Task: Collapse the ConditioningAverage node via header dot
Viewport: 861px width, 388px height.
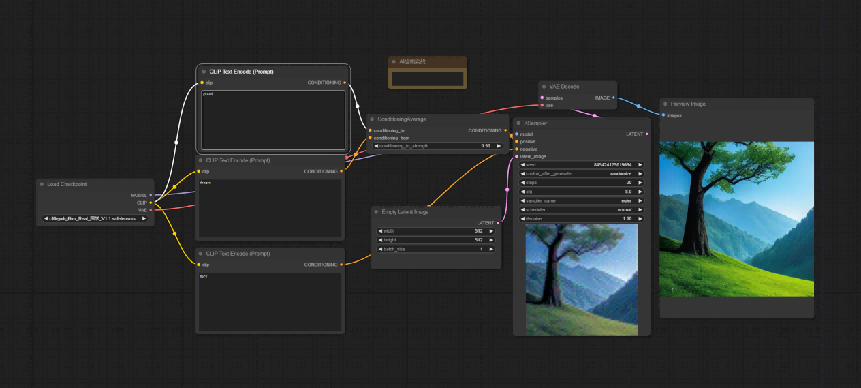Action: 372,119
